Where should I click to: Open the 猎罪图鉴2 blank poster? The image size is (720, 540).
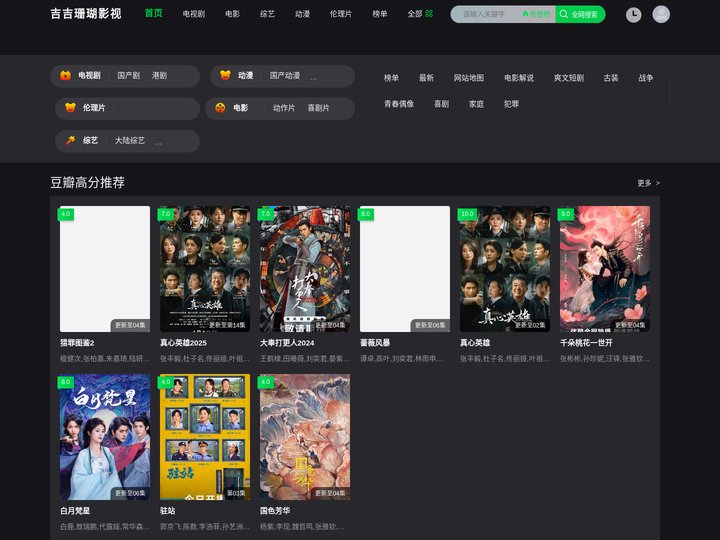coord(105,269)
